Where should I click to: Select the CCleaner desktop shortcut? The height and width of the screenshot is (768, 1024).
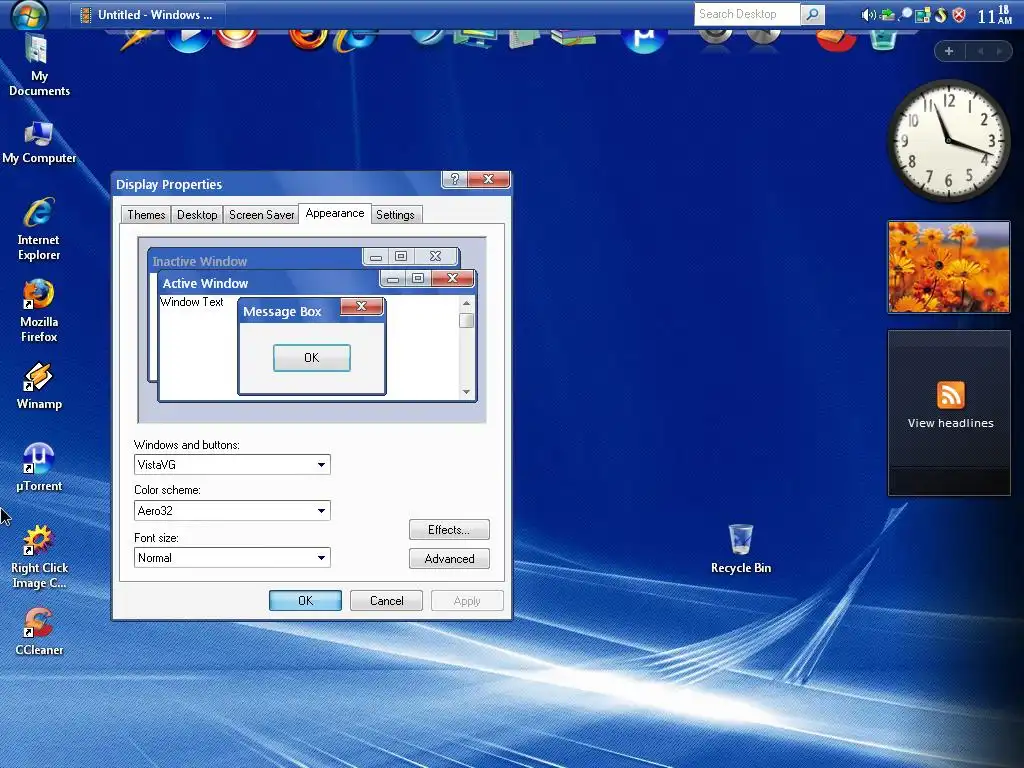click(39, 632)
